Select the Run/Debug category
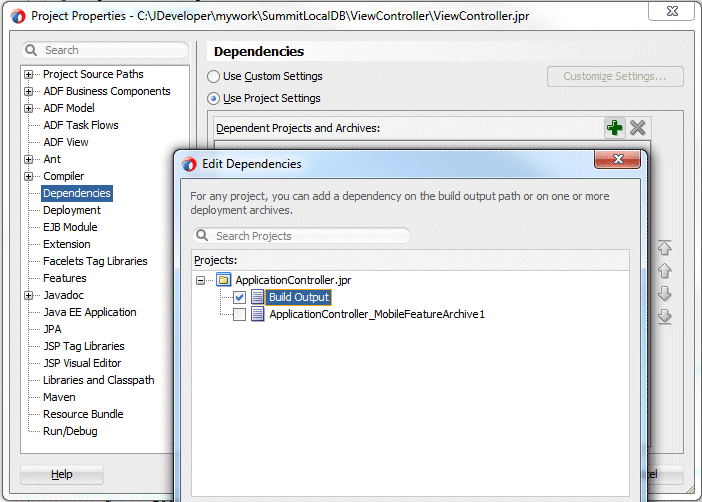This screenshot has height=502, width=702. click(x=70, y=431)
